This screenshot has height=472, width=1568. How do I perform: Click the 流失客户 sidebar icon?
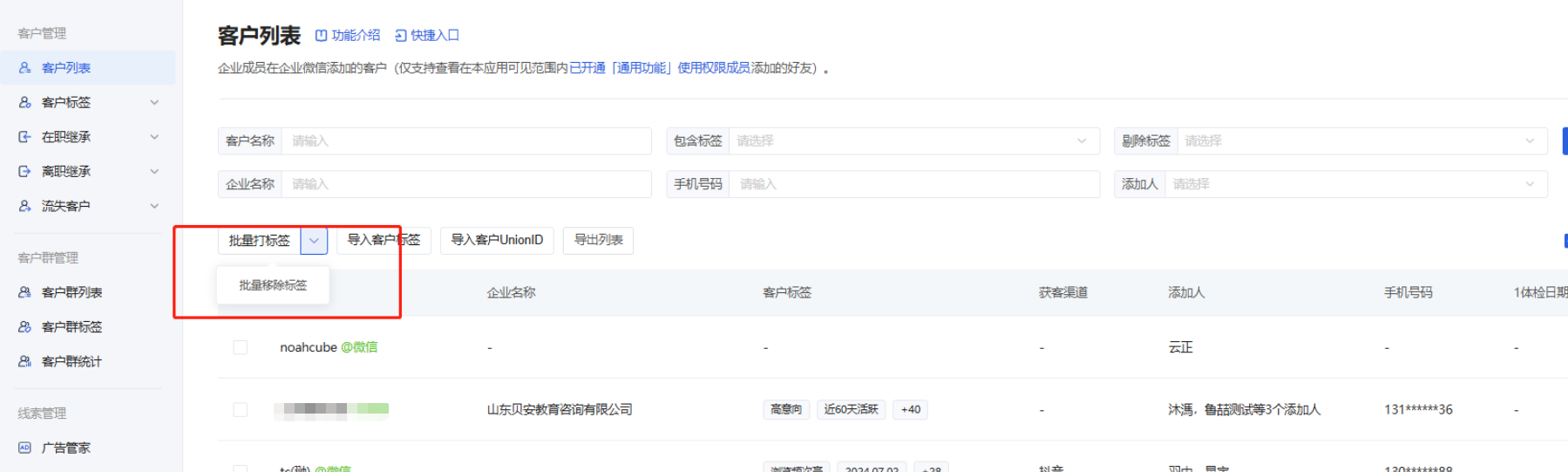tap(25, 206)
